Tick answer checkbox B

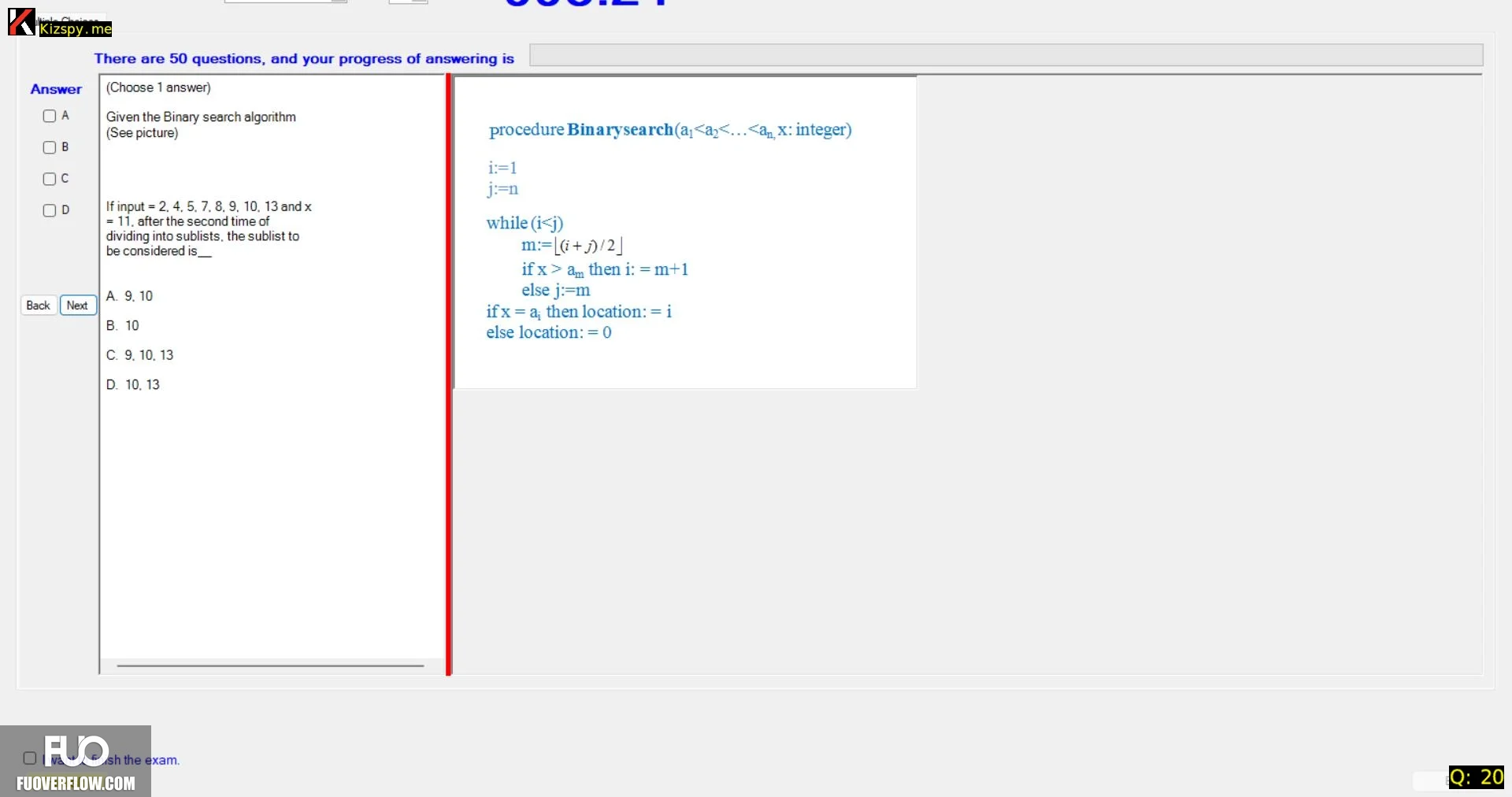tap(50, 147)
